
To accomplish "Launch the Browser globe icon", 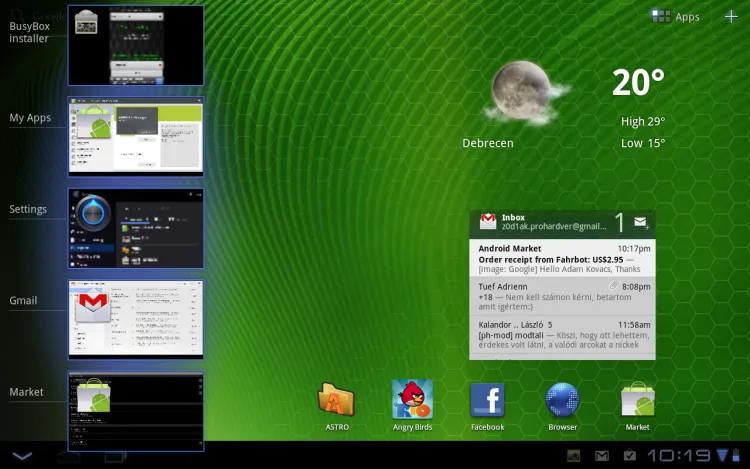I will coord(562,401).
